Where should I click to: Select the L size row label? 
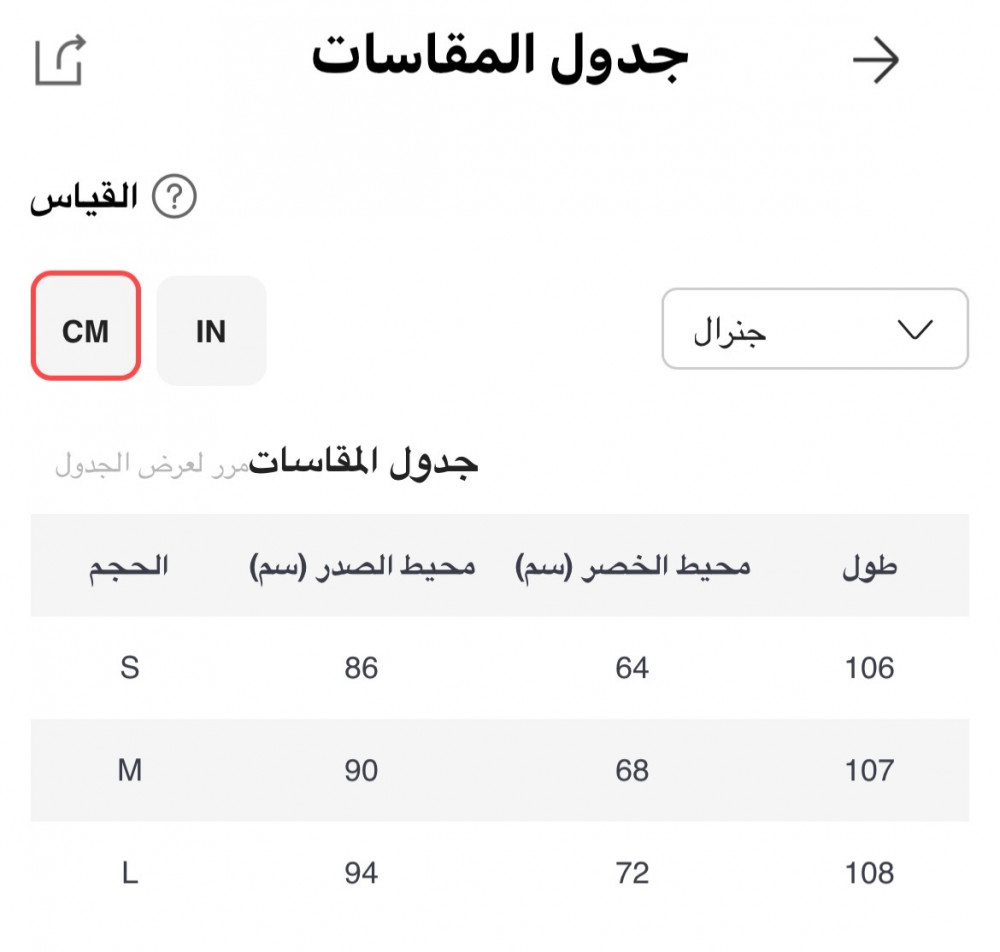tap(129, 873)
